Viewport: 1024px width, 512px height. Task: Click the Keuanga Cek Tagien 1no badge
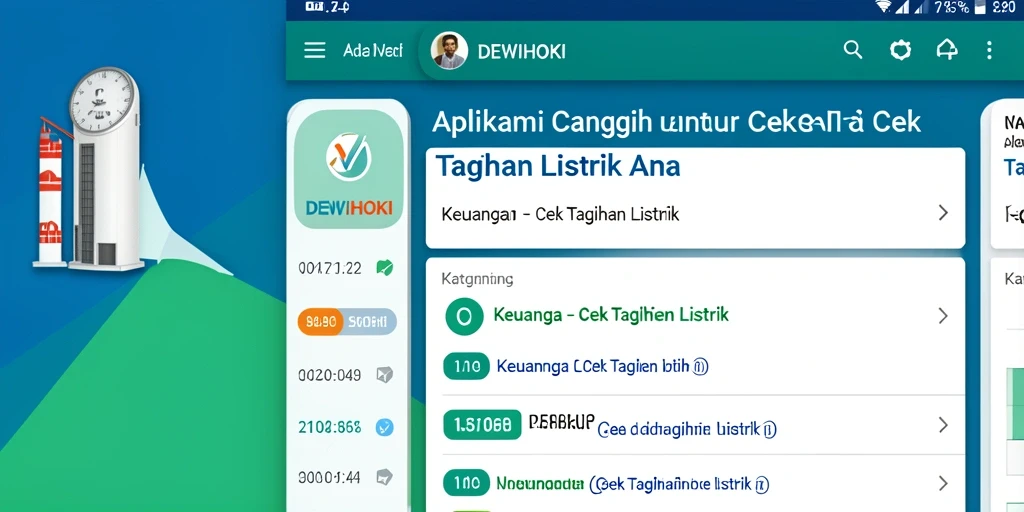point(466,366)
